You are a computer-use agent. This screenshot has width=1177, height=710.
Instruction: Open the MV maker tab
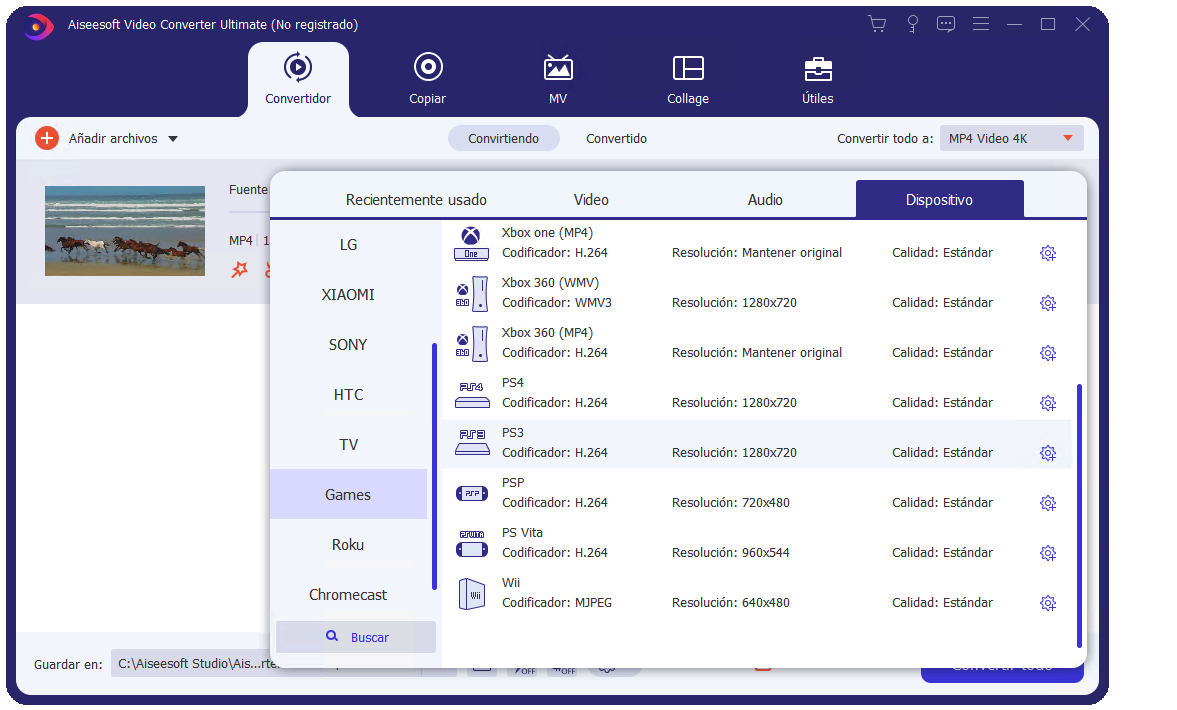click(x=558, y=79)
